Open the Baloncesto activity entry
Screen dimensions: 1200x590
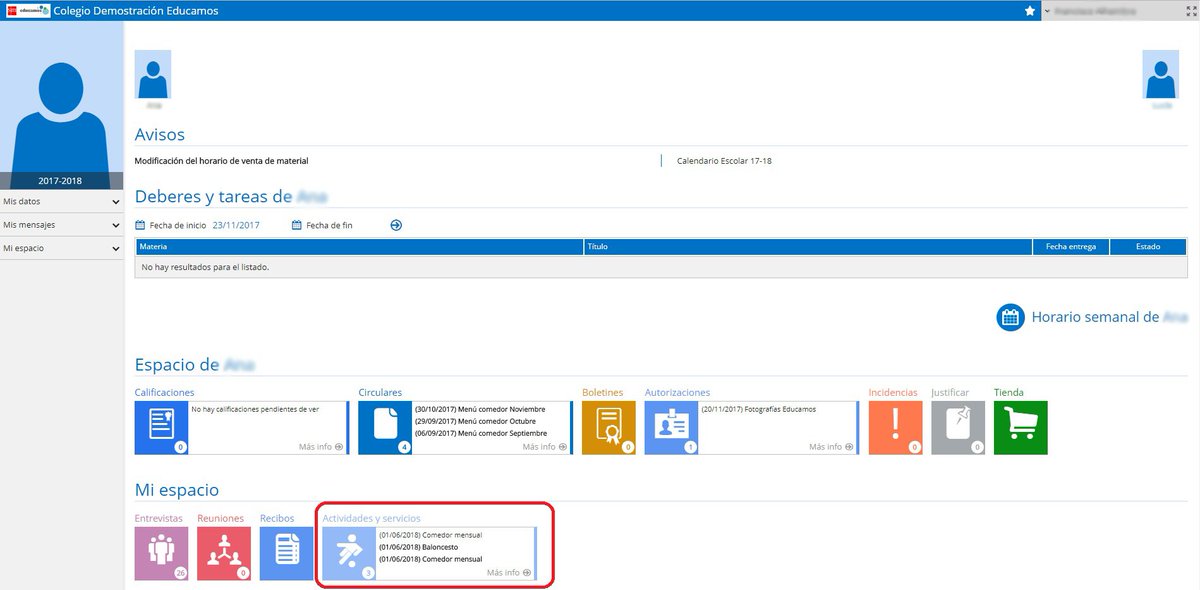(x=418, y=547)
